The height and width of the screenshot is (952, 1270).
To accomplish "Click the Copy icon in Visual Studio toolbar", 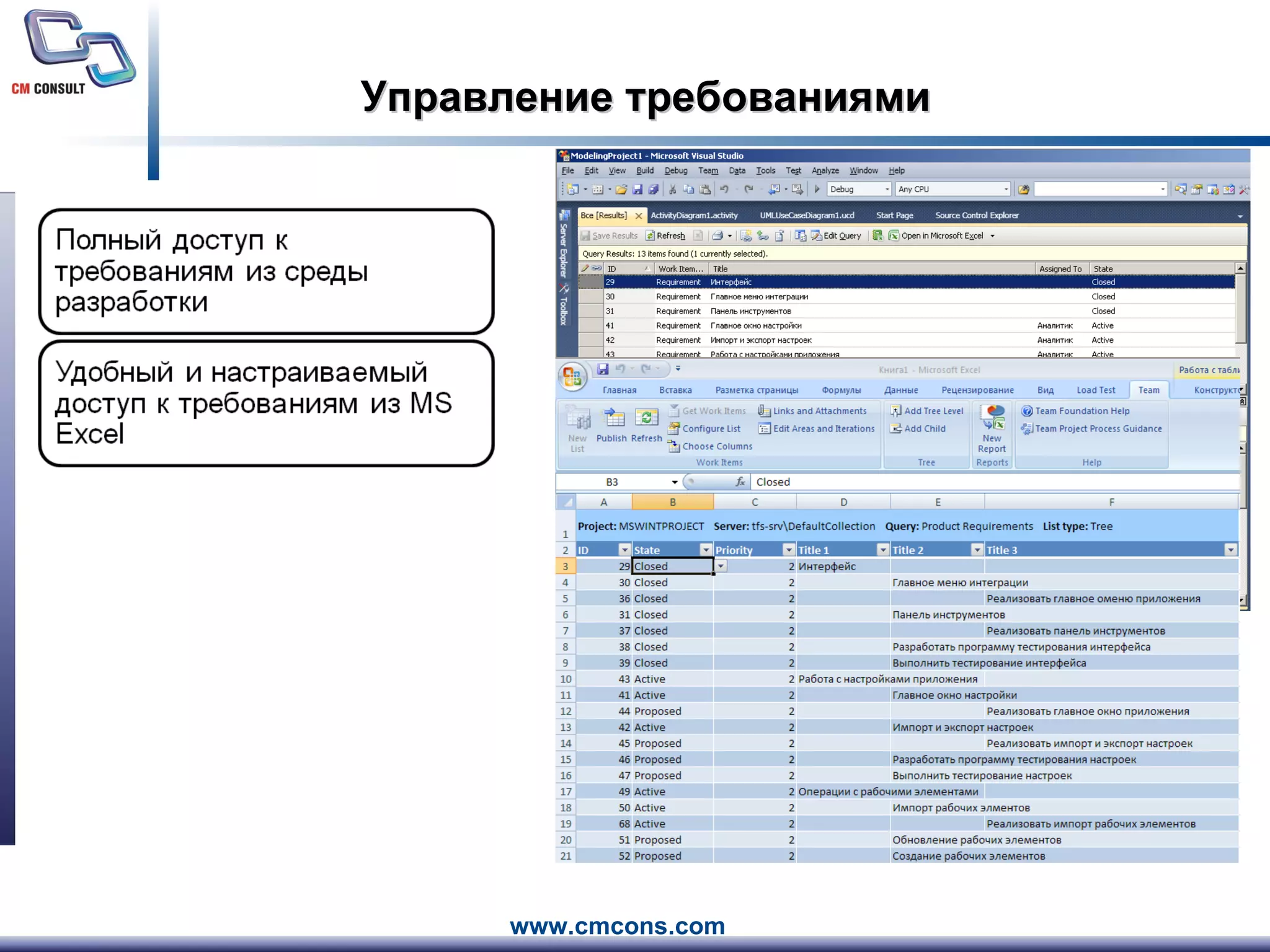I will pyautogui.click(x=688, y=189).
